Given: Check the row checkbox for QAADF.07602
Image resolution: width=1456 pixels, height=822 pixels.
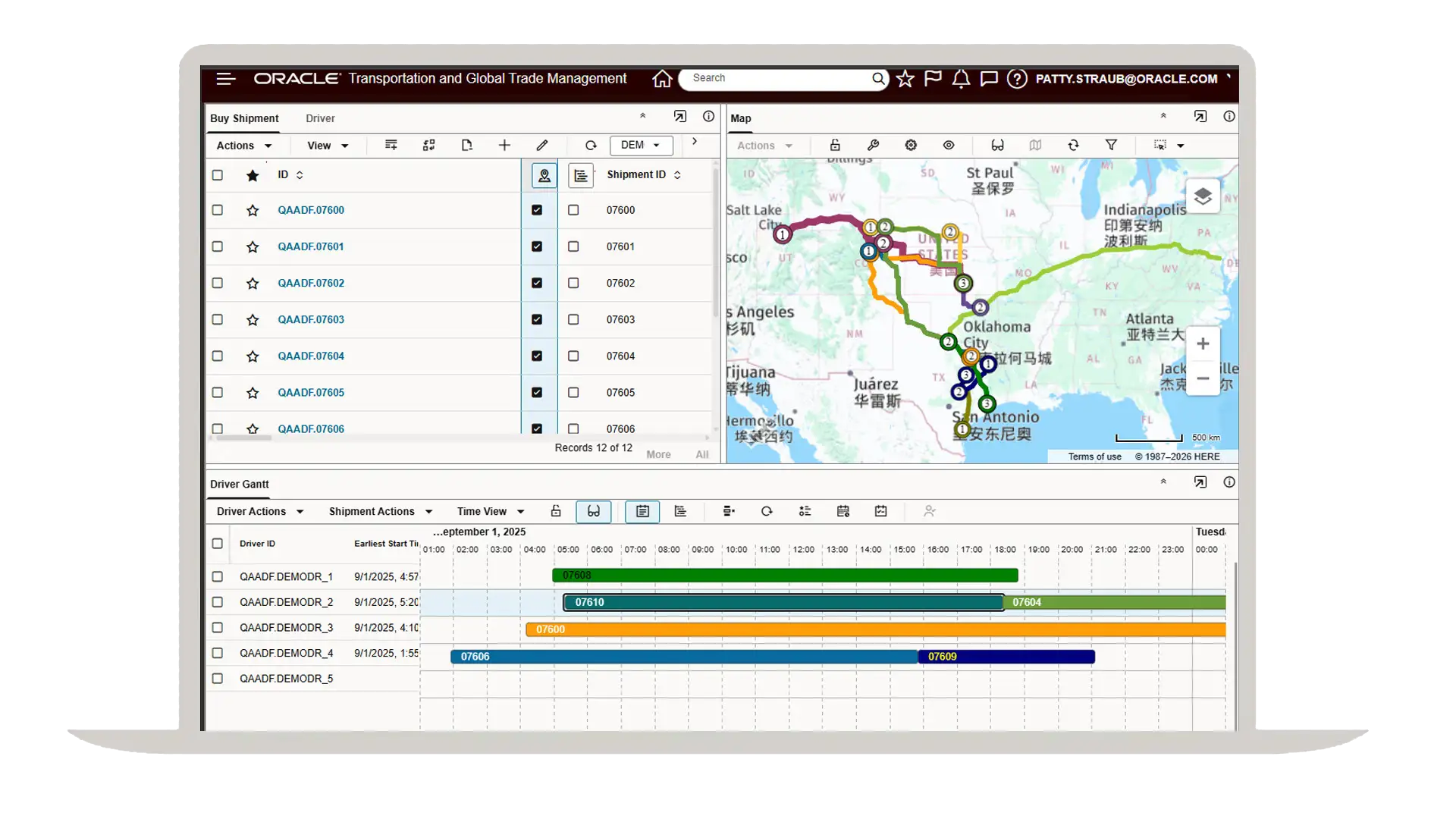Looking at the screenshot, I should 218,283.
